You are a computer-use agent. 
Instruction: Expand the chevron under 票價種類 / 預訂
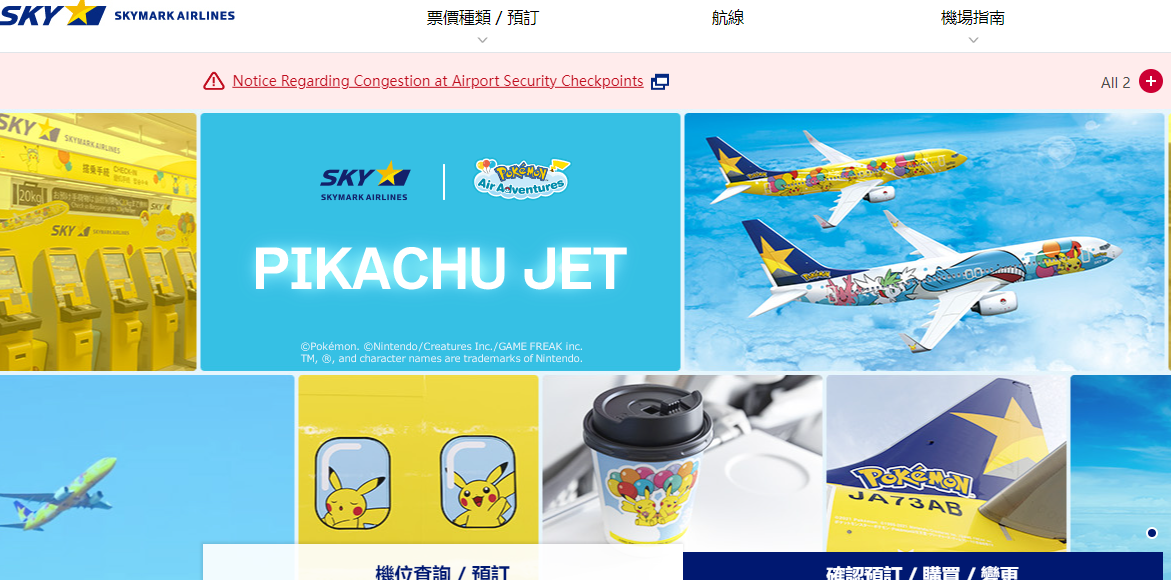coord(482,40)
